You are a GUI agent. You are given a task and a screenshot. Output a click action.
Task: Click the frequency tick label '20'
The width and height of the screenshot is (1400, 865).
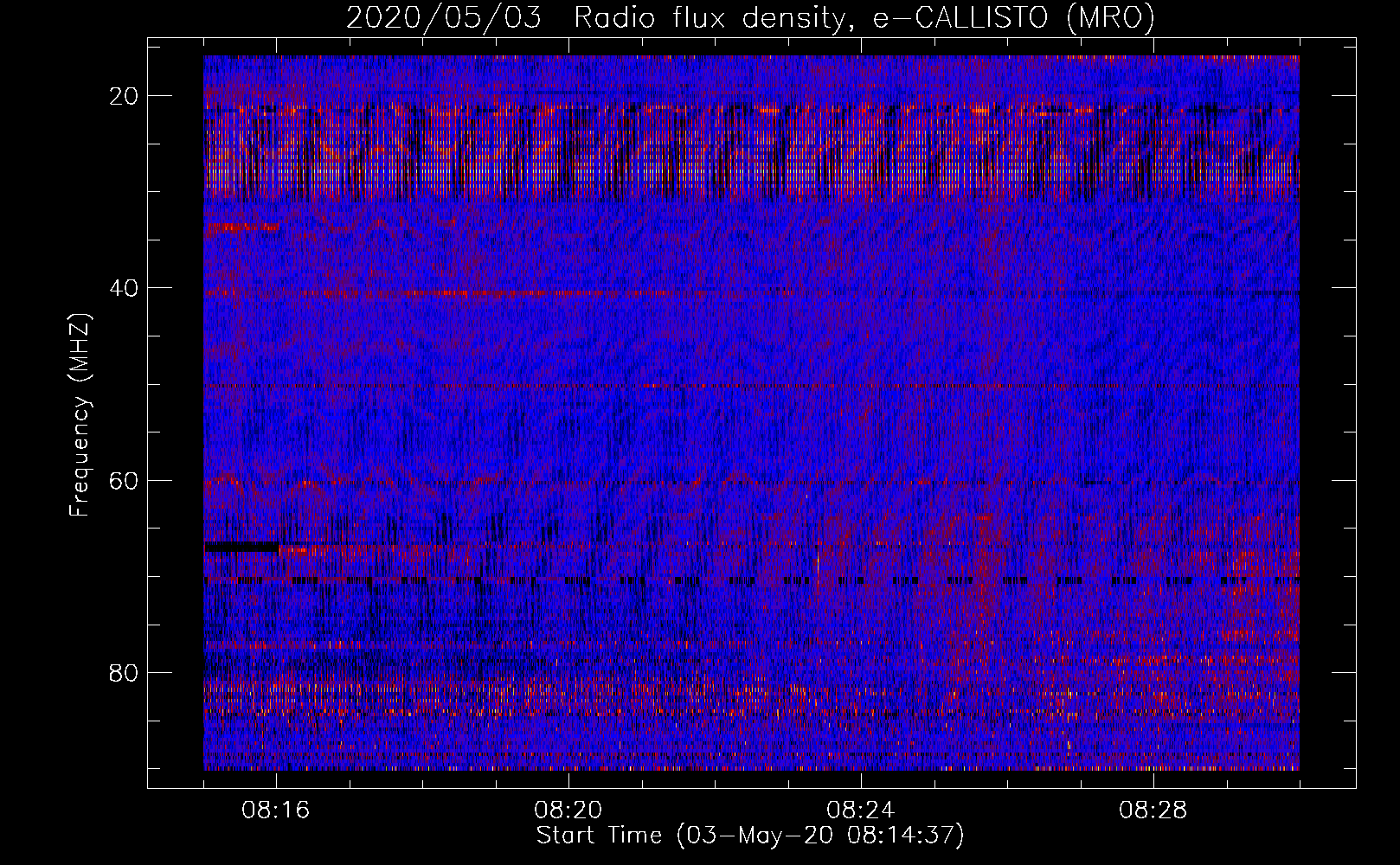pyautogui.click(x=125, y=95)
